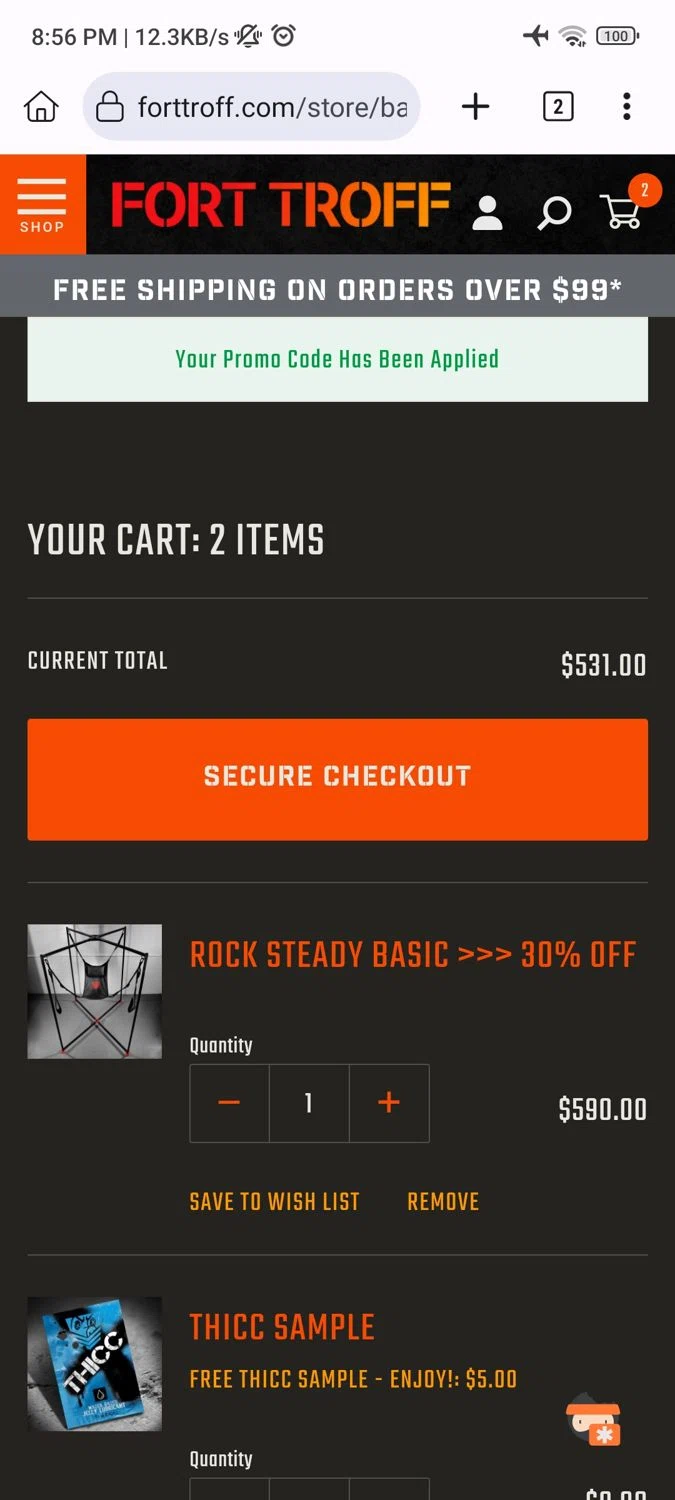Edit the Rock Steady quantity field
The width and height of the screenshot is (675, 1500).
309,1103
